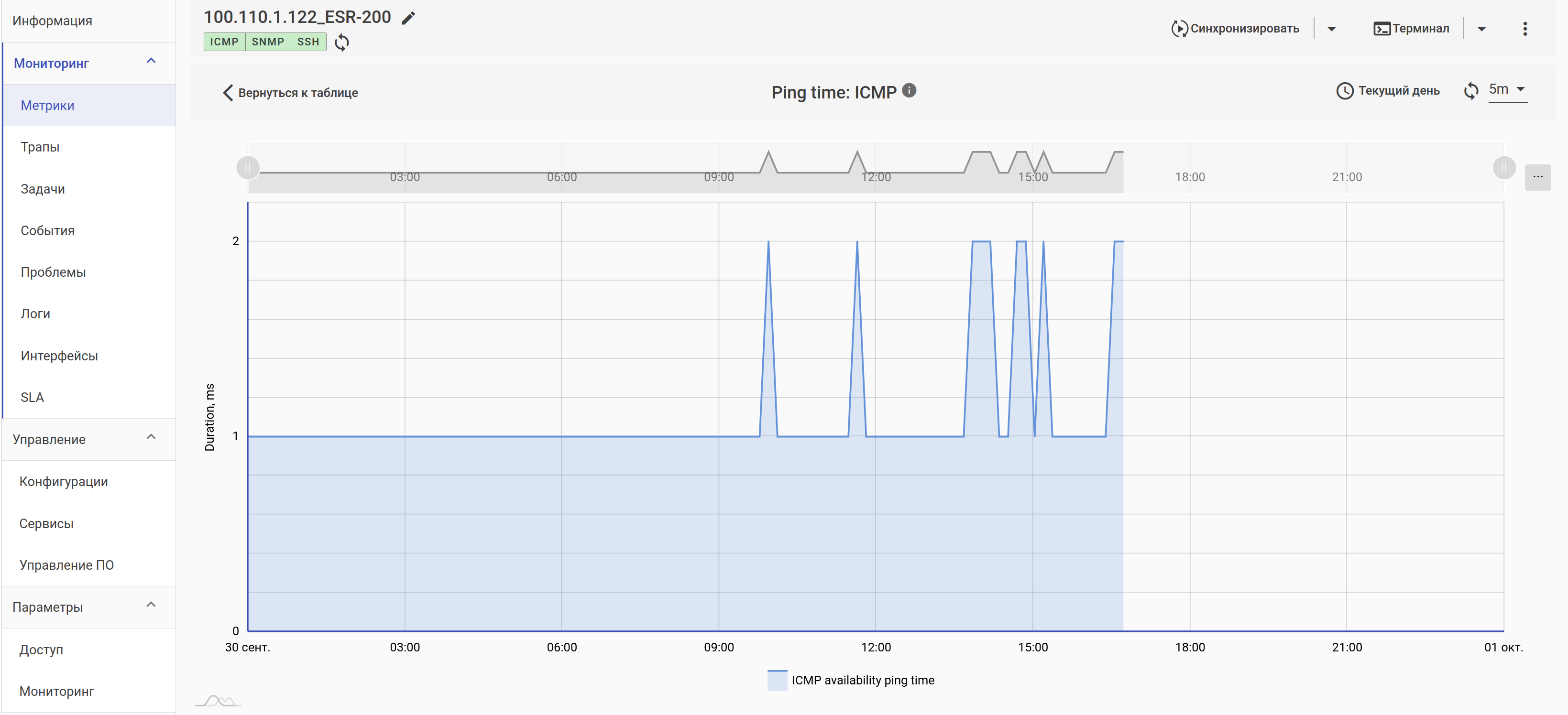Screen dimensions: 1568x715
Task: Open chart options ellipsis button
Action: click(x=1537, y=177)
